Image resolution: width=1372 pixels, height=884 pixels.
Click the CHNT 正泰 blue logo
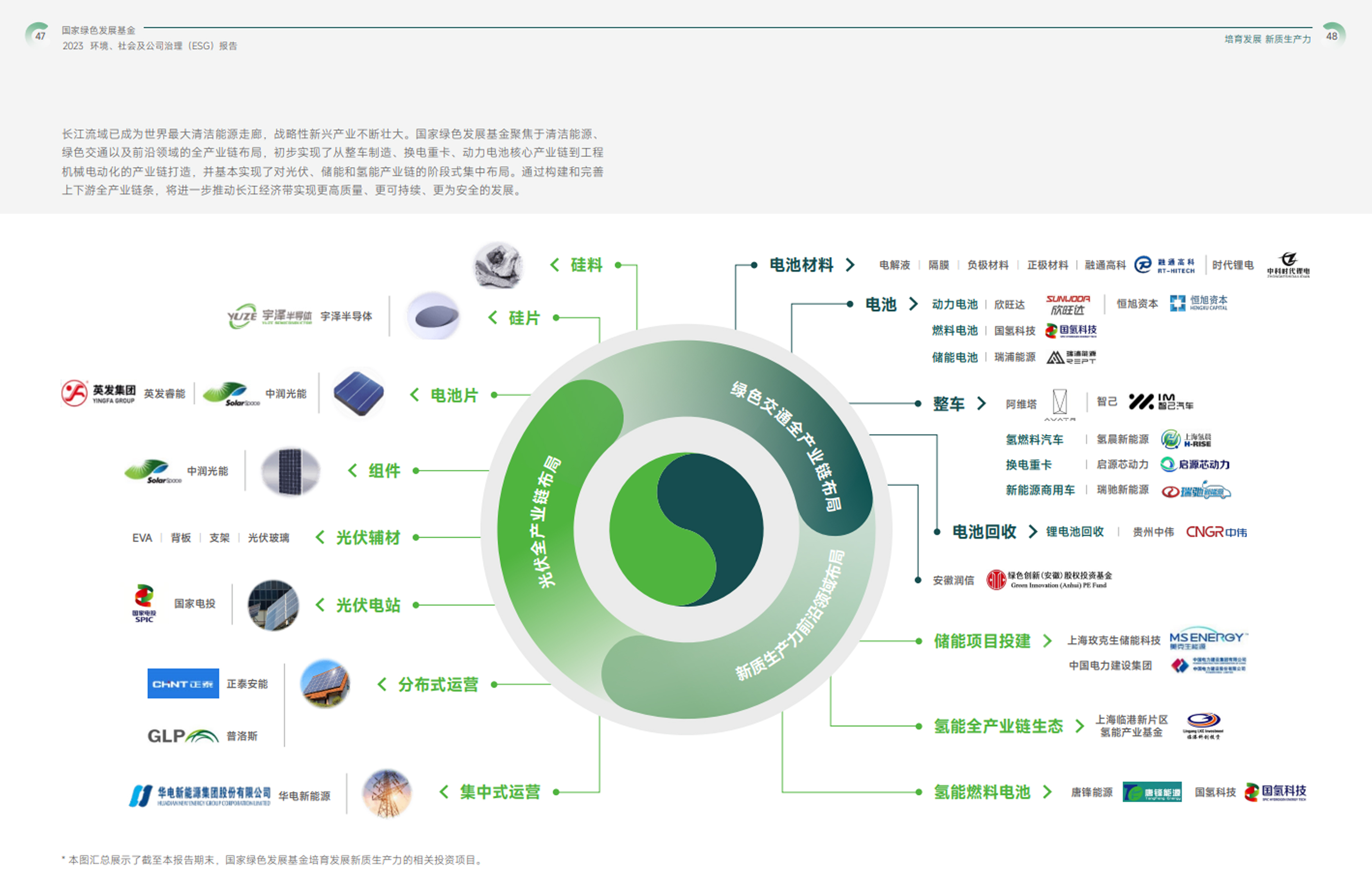183,684
